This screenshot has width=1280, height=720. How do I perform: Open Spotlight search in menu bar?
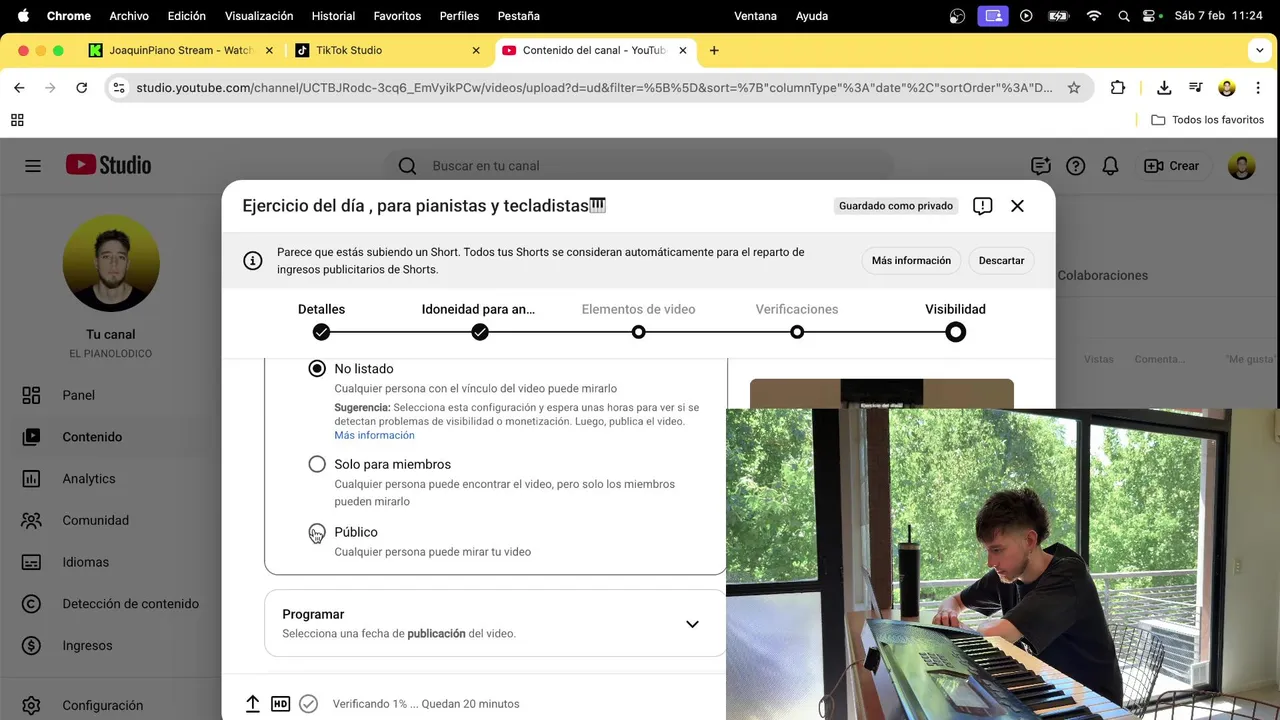click(x=1123, y=16)
